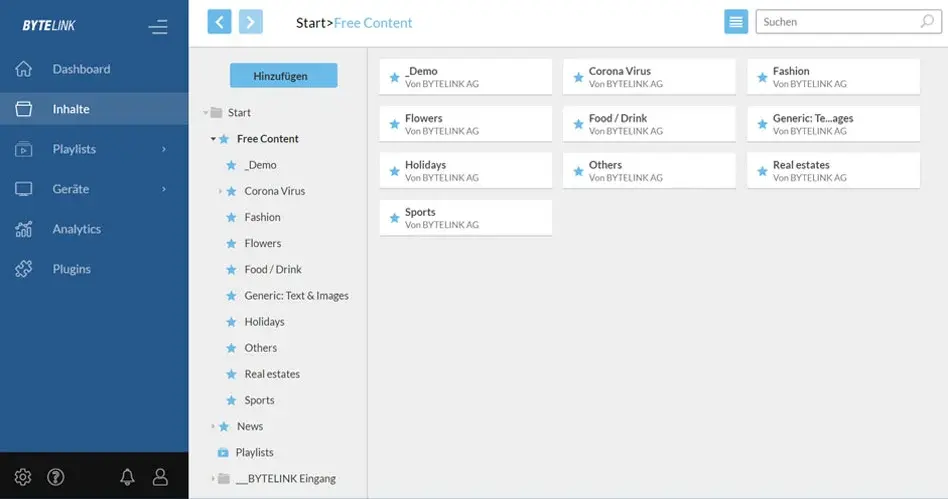Click the star icon on the Fashion card
Screen dimensions: 948x499
point(762,77)
